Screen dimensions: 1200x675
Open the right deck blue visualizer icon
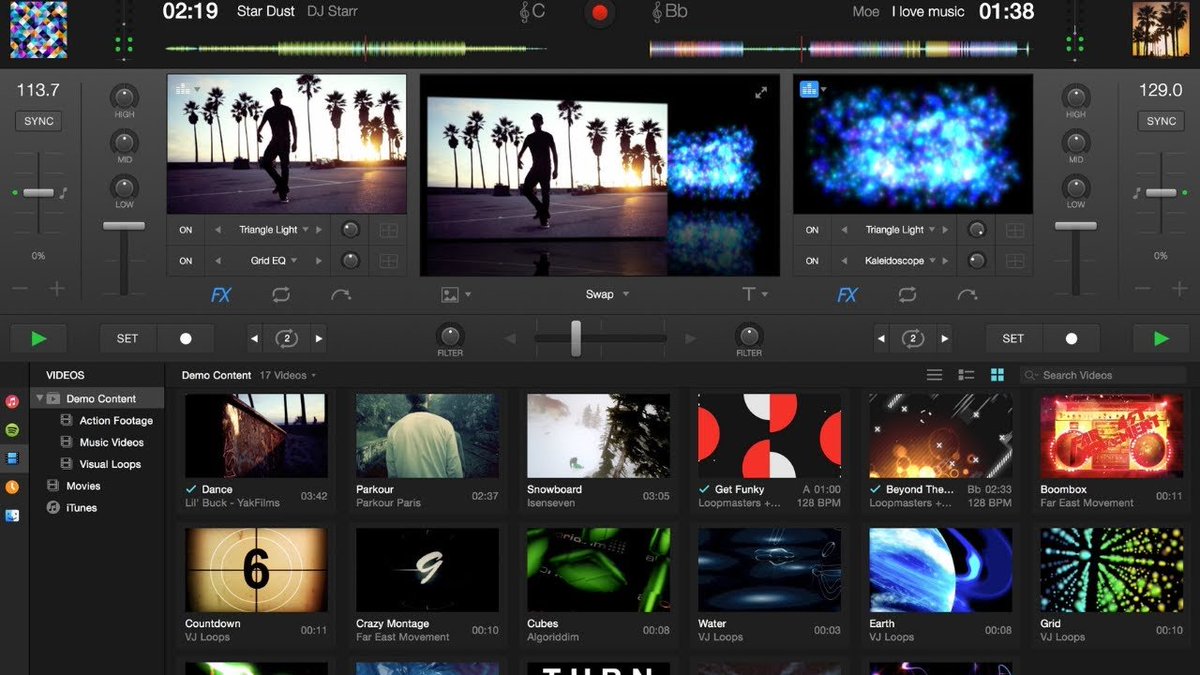click(809, 89)
